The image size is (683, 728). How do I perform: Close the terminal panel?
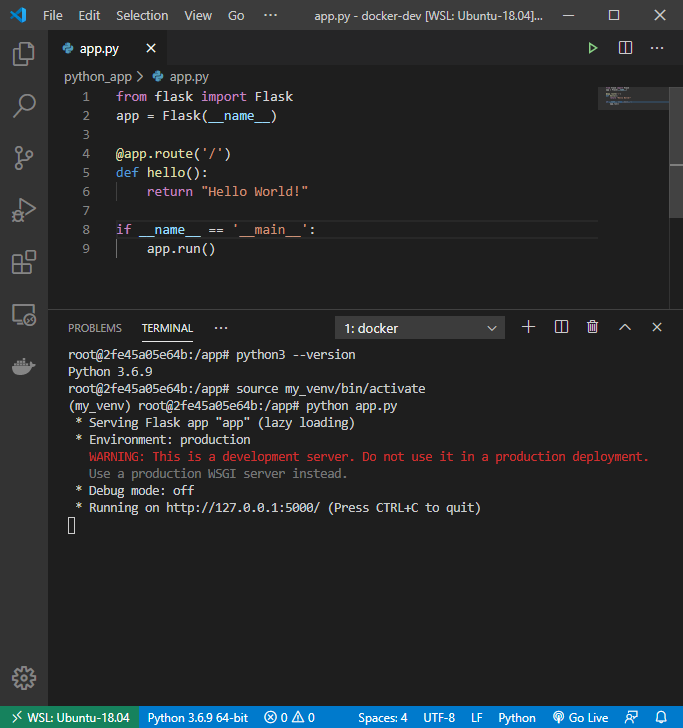(657, 327)
